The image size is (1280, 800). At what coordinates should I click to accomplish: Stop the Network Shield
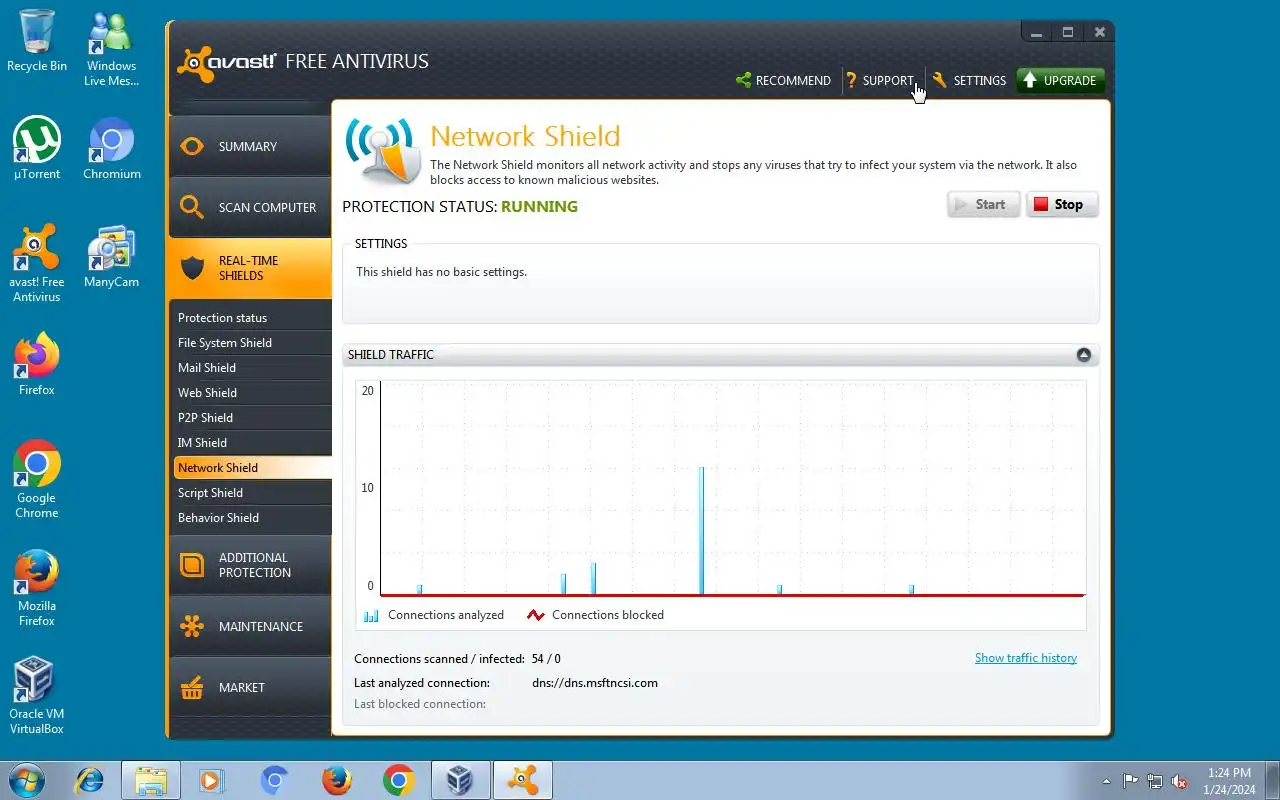pos(1062,204)
